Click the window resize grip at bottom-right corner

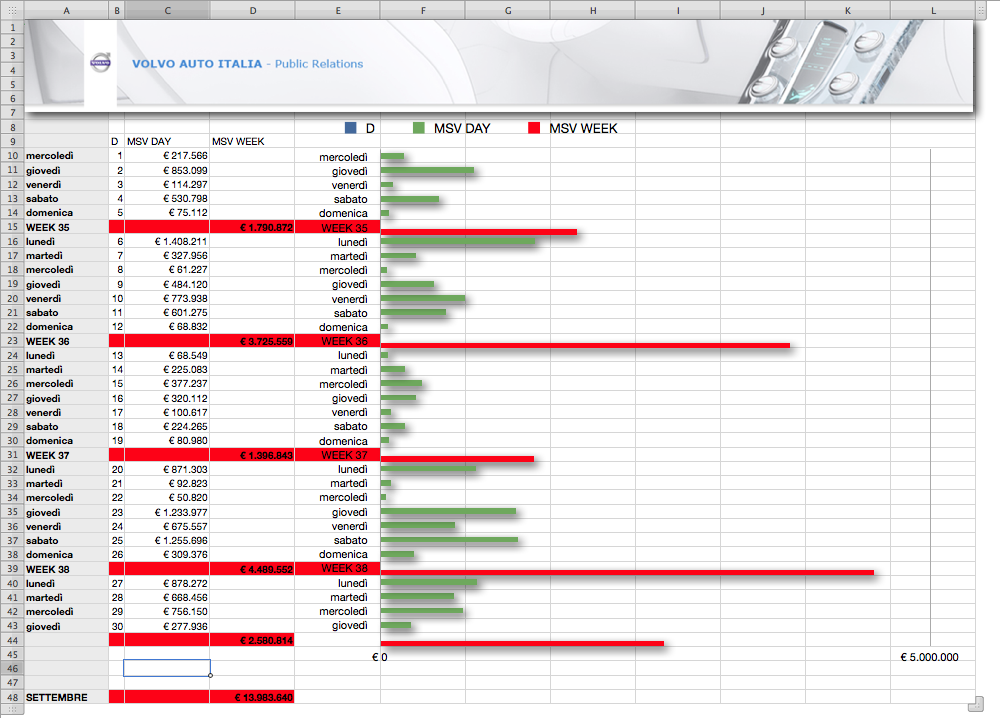(979, 703)
